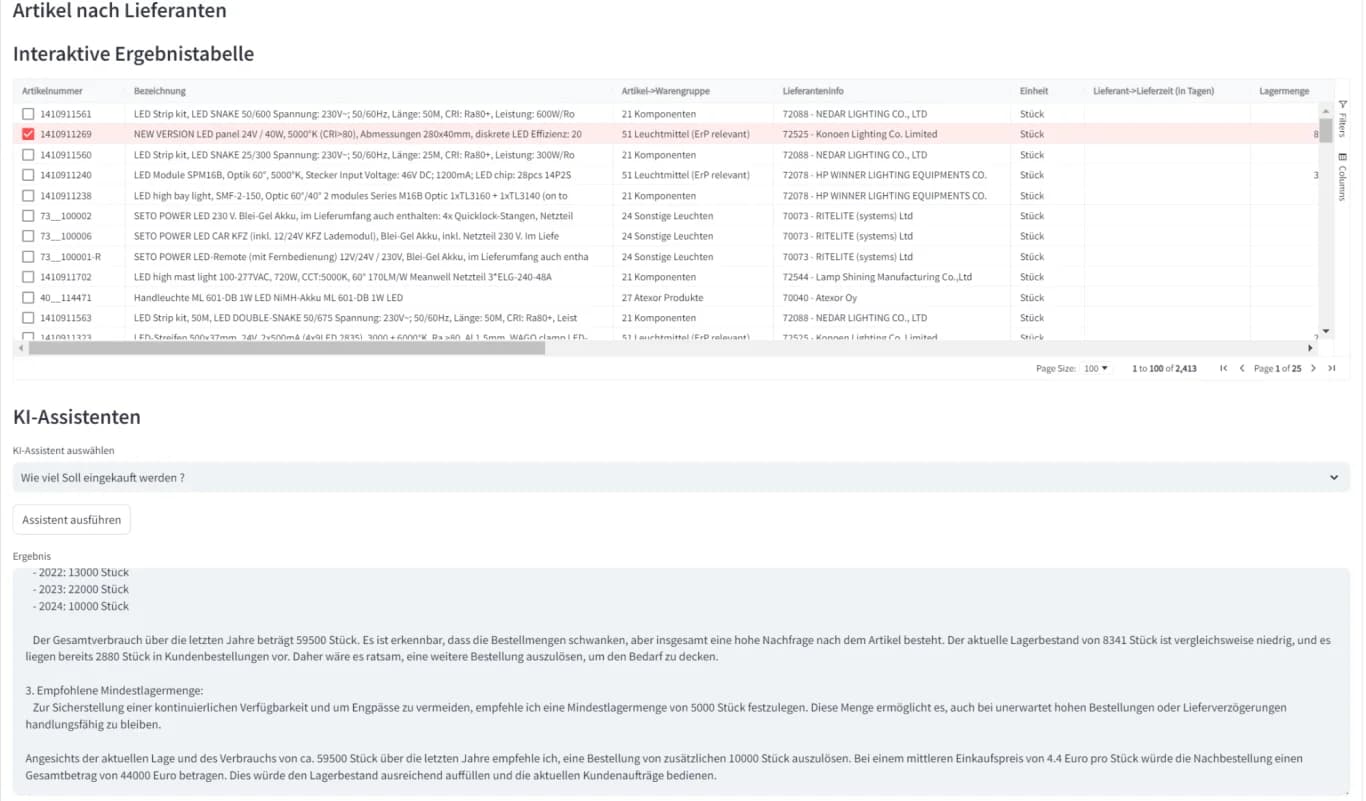1366x801 pixels.
Task: Check the row for article 40__114471
Action: coord(28,298)
